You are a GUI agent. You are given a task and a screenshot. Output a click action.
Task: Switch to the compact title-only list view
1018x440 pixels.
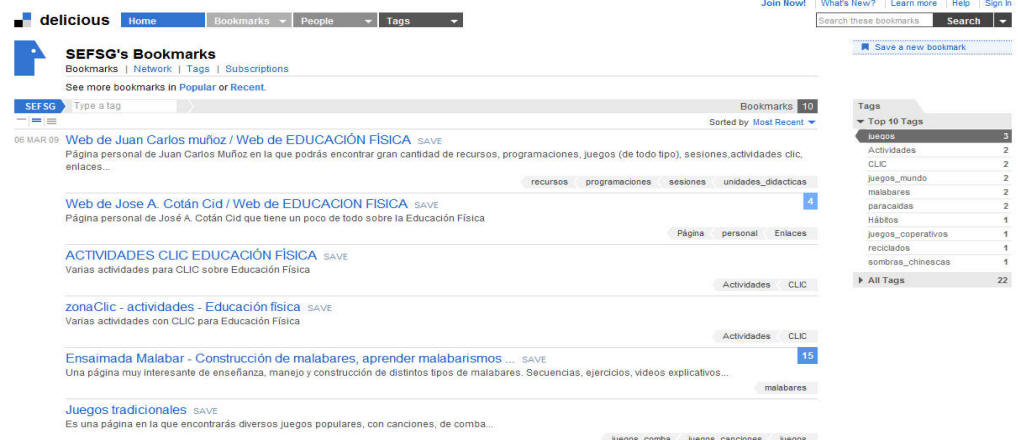[x=21, y=121]
